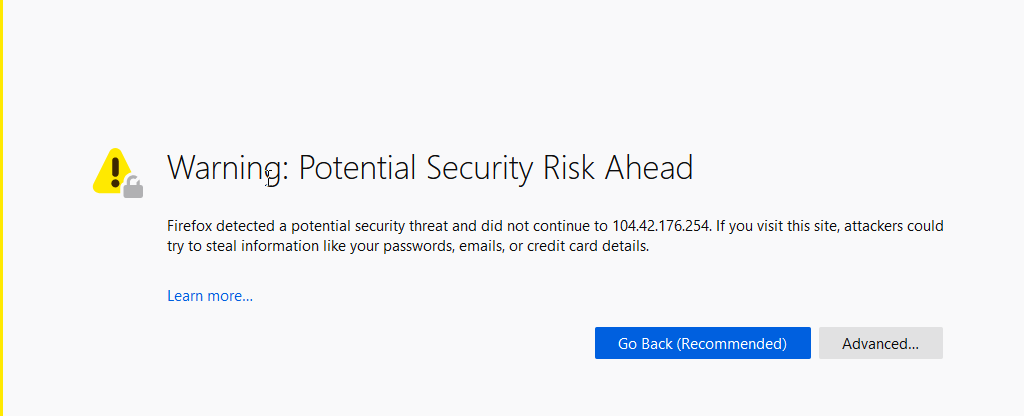This screenshot has width=1024, height=416.
Task: Click the yellow vertical strip at window edge
Action: click(x=1, y=208)
